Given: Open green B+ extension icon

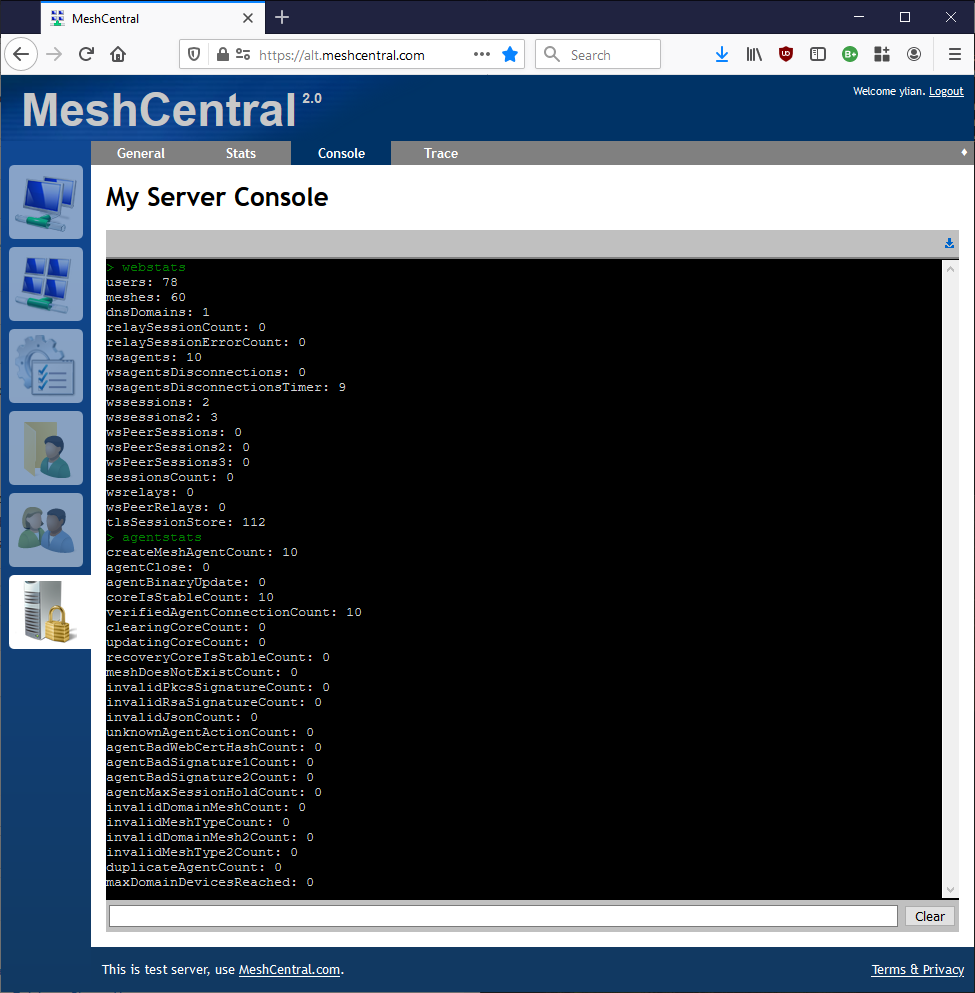Looking at the screenshot, I should pyautogui.click(x=850, y=54).
